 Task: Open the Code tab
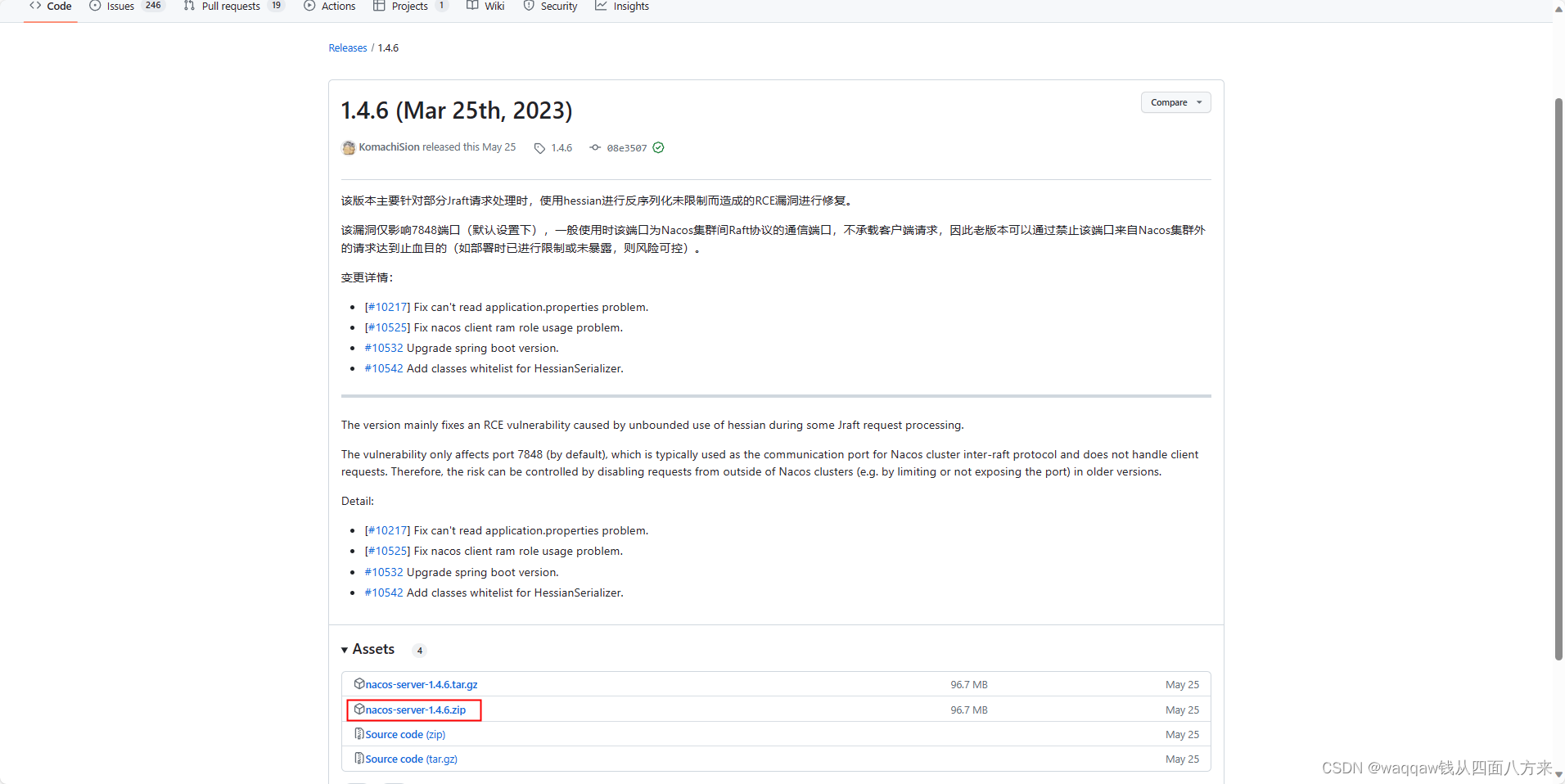pos(51,7)
